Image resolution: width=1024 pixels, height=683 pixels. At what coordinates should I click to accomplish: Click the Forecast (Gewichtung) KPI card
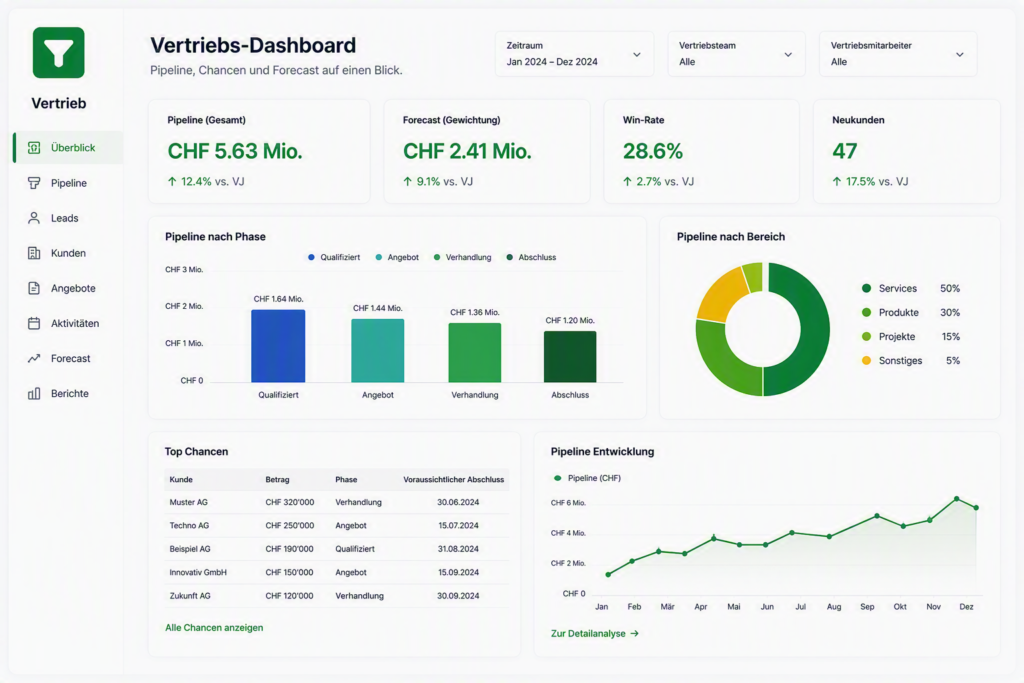(487, 151)
